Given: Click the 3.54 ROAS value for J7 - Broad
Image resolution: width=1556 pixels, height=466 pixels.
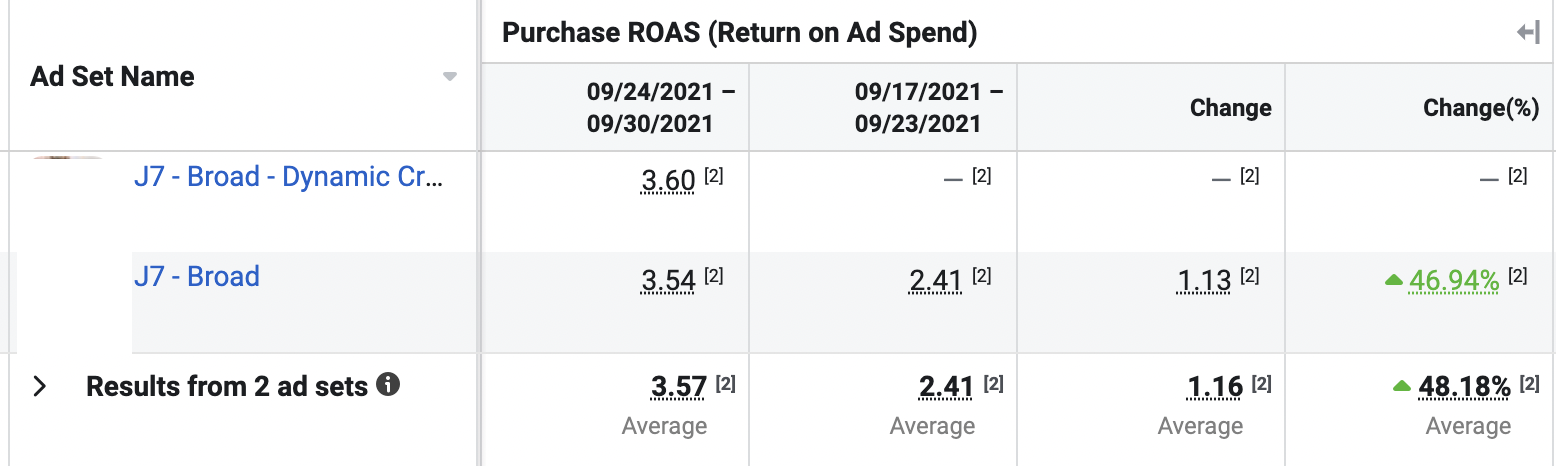Looking at the screenshot, I should click(x=667, y=281).
